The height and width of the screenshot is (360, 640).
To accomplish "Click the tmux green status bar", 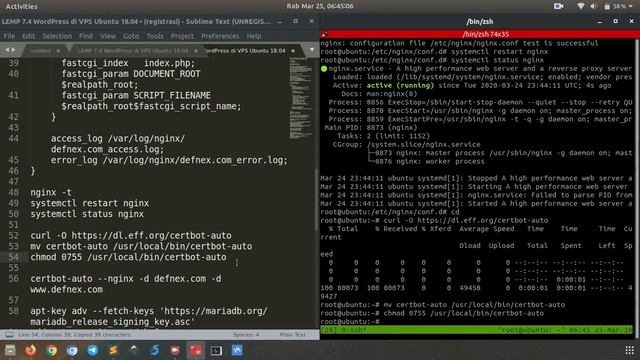I will (x=477, y=330).
